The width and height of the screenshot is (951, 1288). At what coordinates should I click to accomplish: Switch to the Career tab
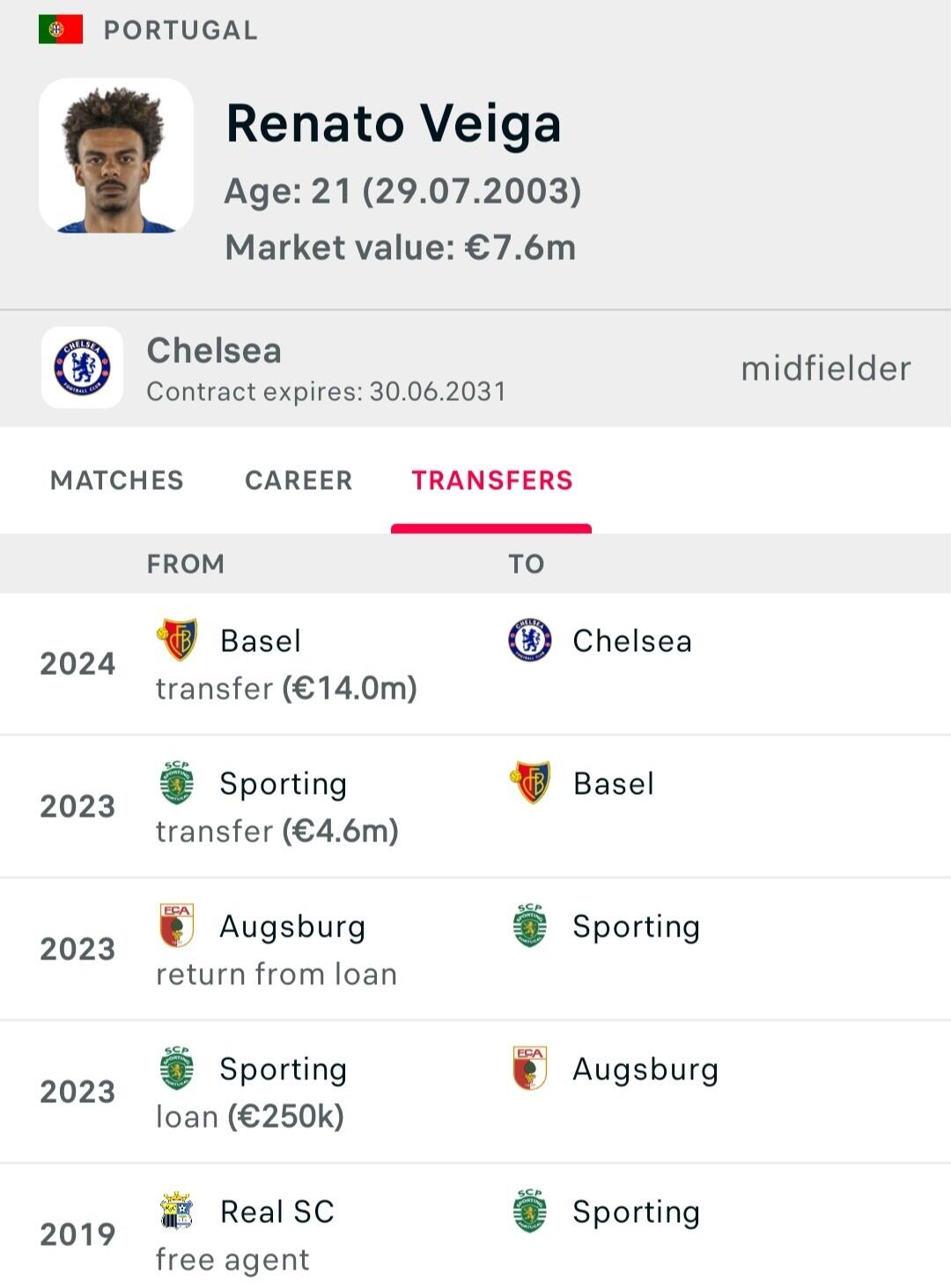click(299, 480)
